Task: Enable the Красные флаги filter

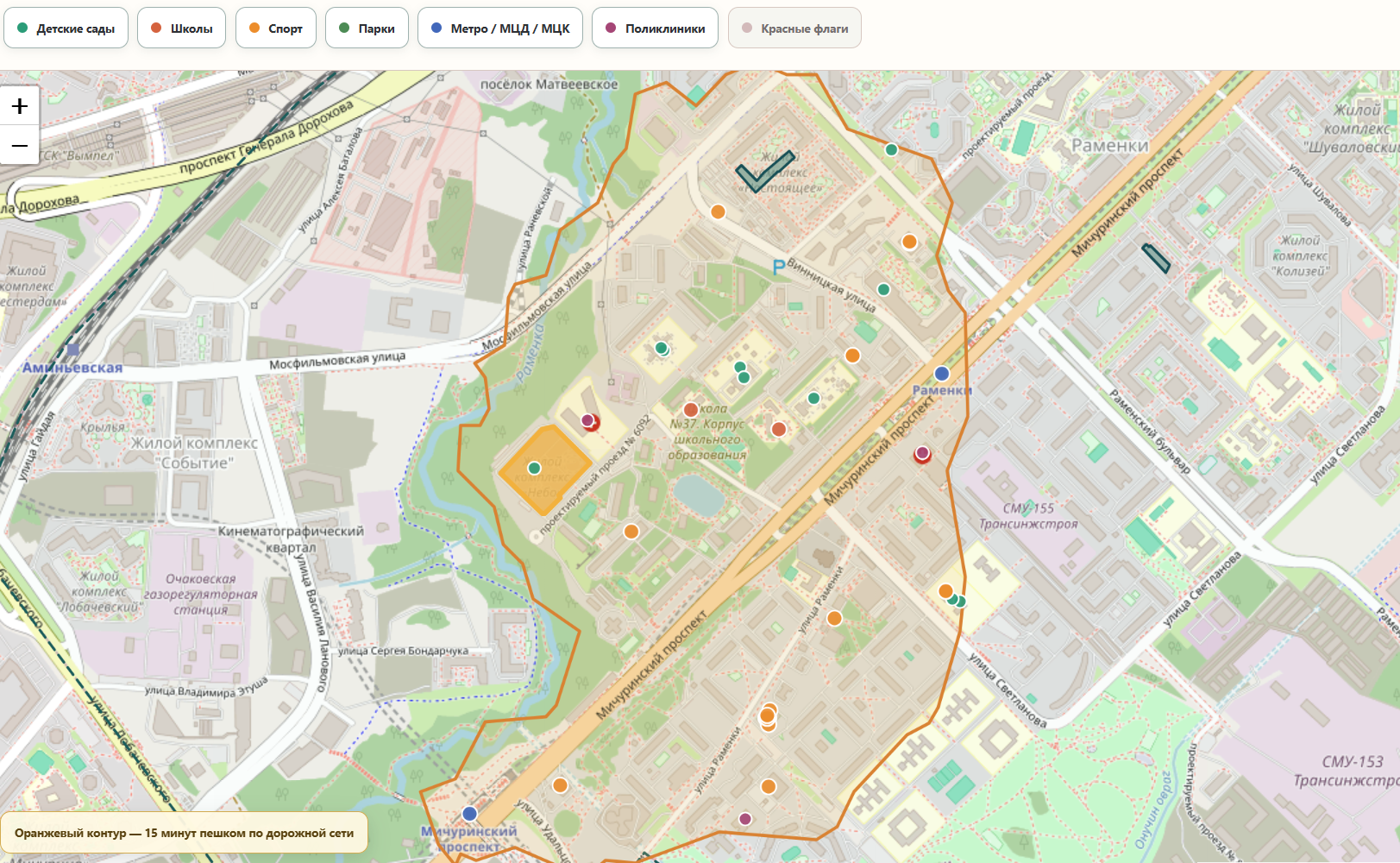Action: coord(795,28)
